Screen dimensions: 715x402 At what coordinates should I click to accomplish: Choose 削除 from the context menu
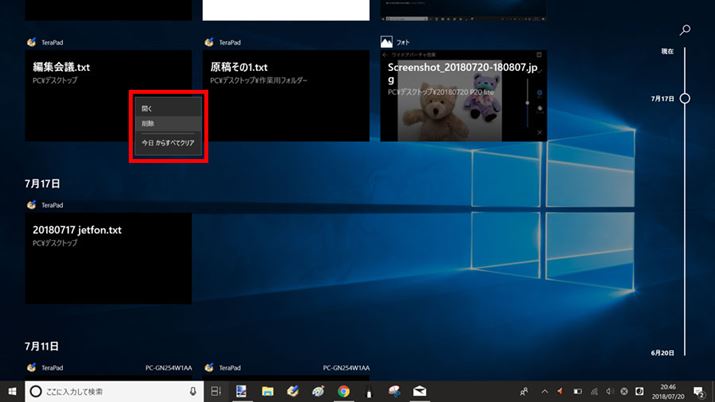coord(148,123)
